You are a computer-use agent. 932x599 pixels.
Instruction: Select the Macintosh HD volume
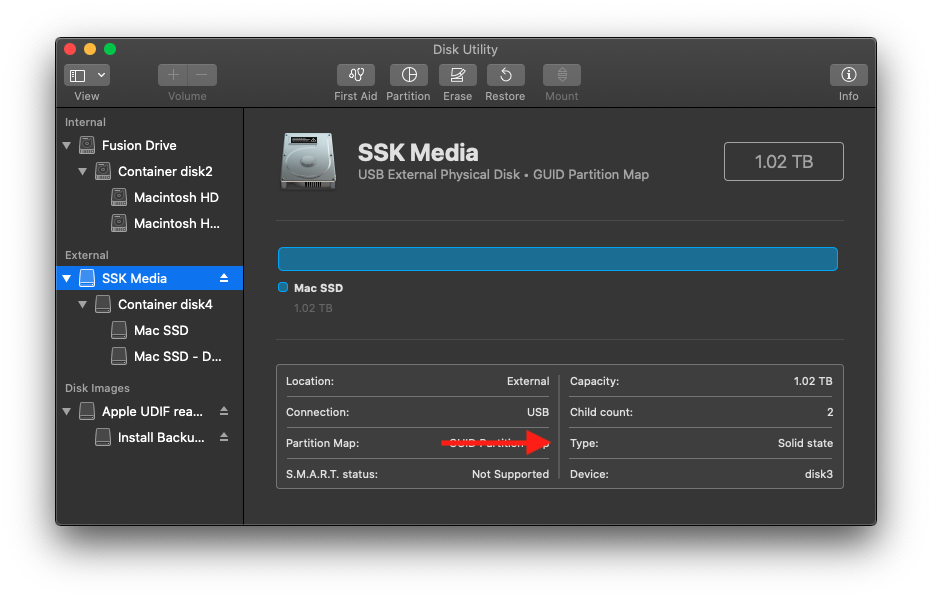149,198
